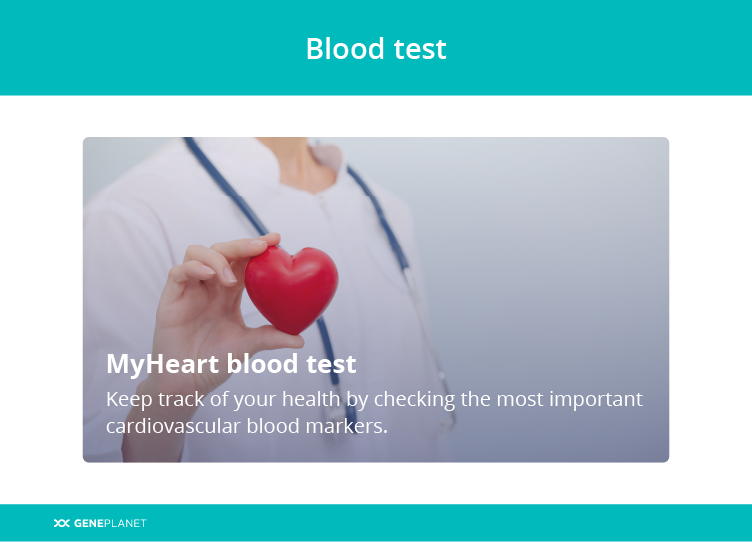Click "cardiovascular blood markers." text line

pyautogui.click(x=247, y=426)
